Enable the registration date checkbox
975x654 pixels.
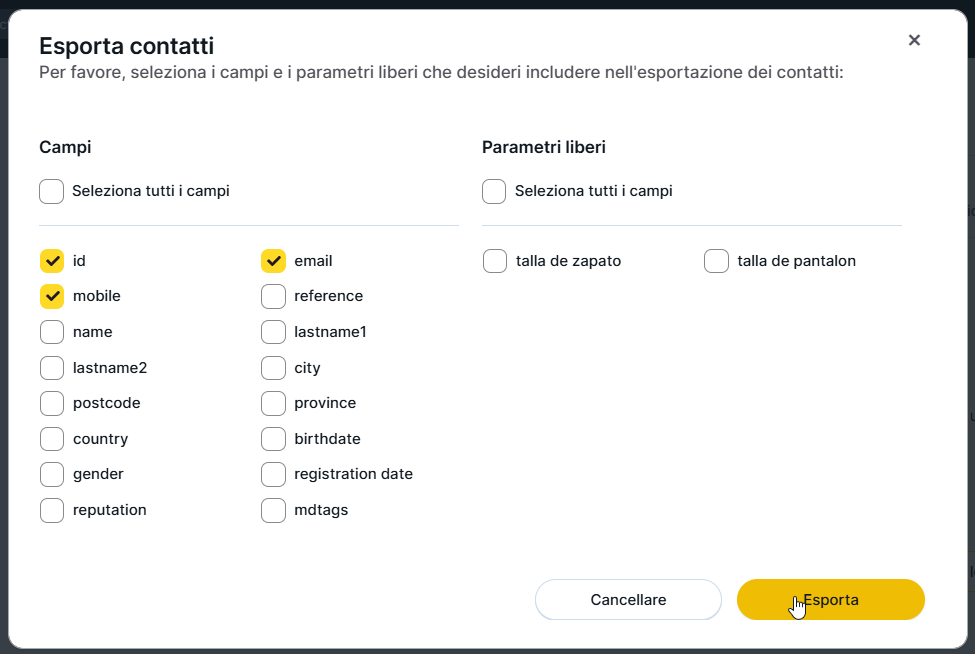pyautogui.click(x=273, y=474)
